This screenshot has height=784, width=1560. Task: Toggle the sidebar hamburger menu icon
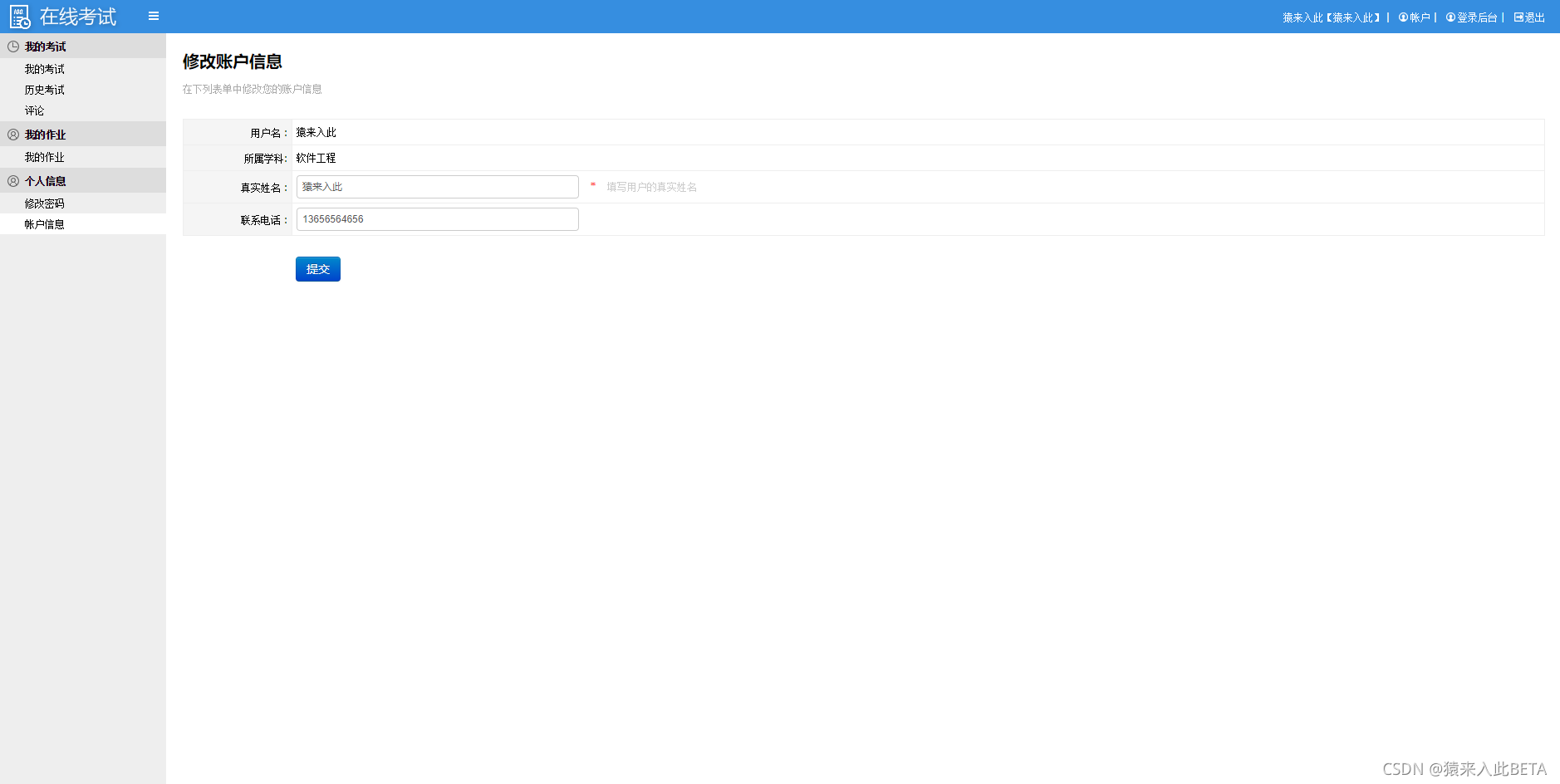tap(154, 16)
